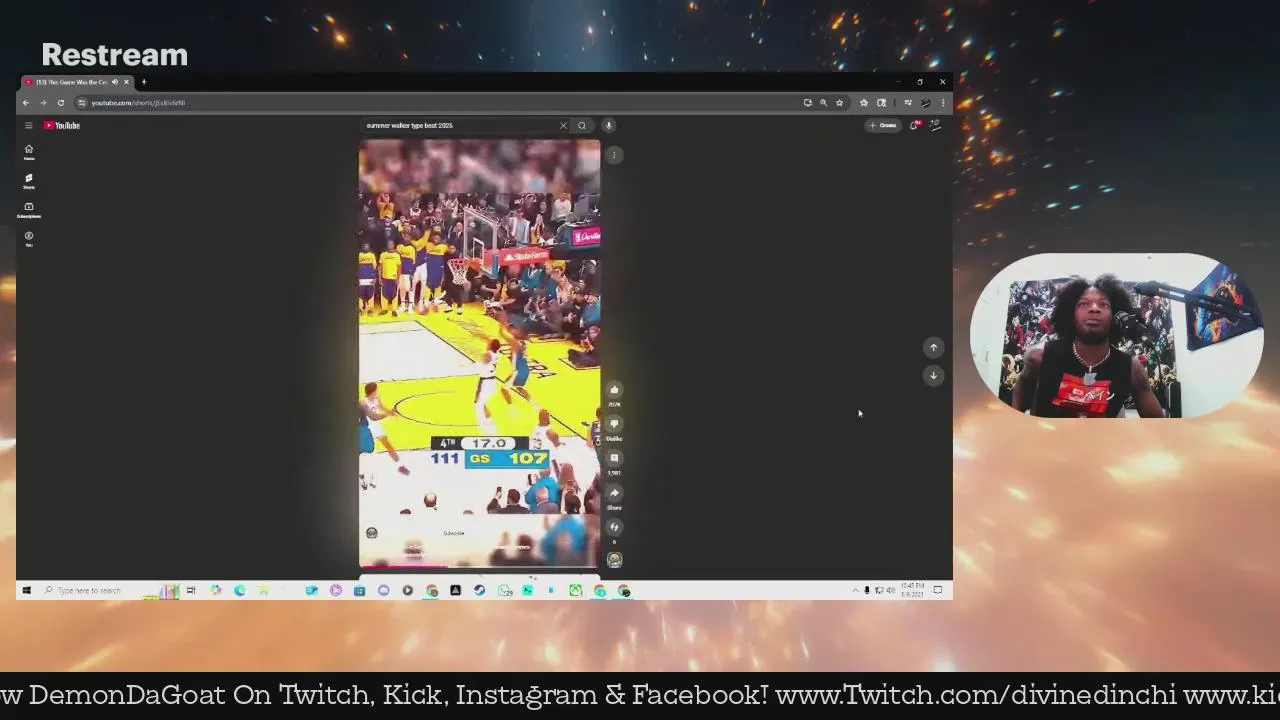This screenshot has width=1280, height=720.
Task: View site information icon in address bar
Action: [82, 103]
